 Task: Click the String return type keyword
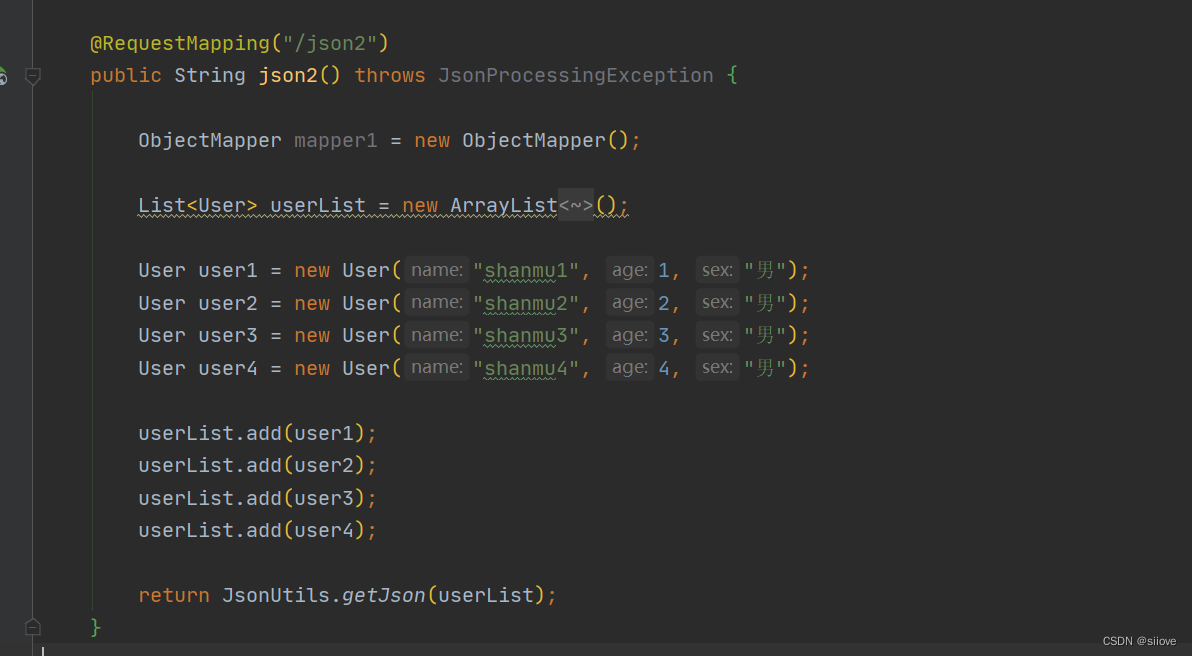209,75
